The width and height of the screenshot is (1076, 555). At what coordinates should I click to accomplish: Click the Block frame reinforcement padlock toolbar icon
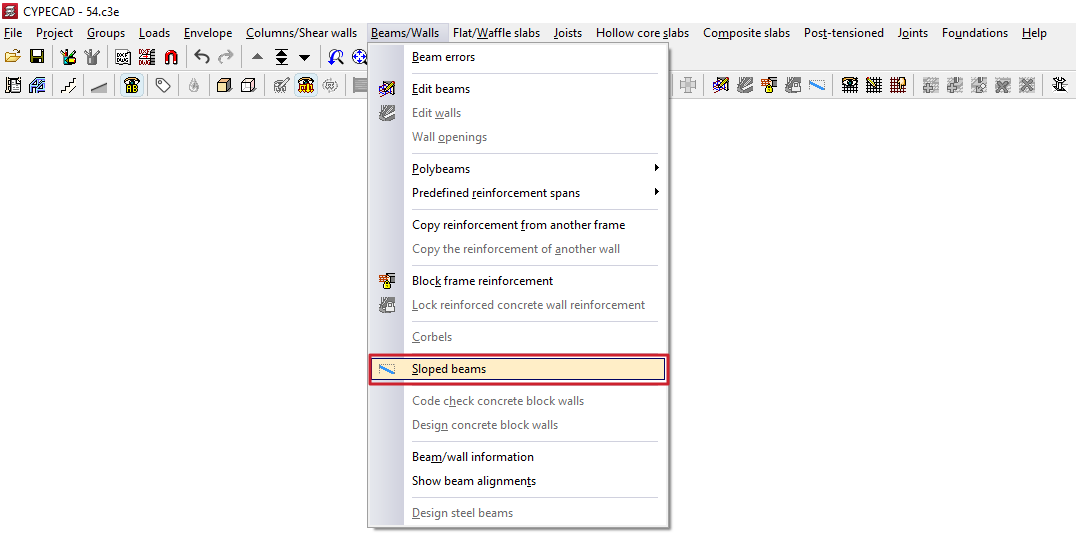(x=769, y=85)
